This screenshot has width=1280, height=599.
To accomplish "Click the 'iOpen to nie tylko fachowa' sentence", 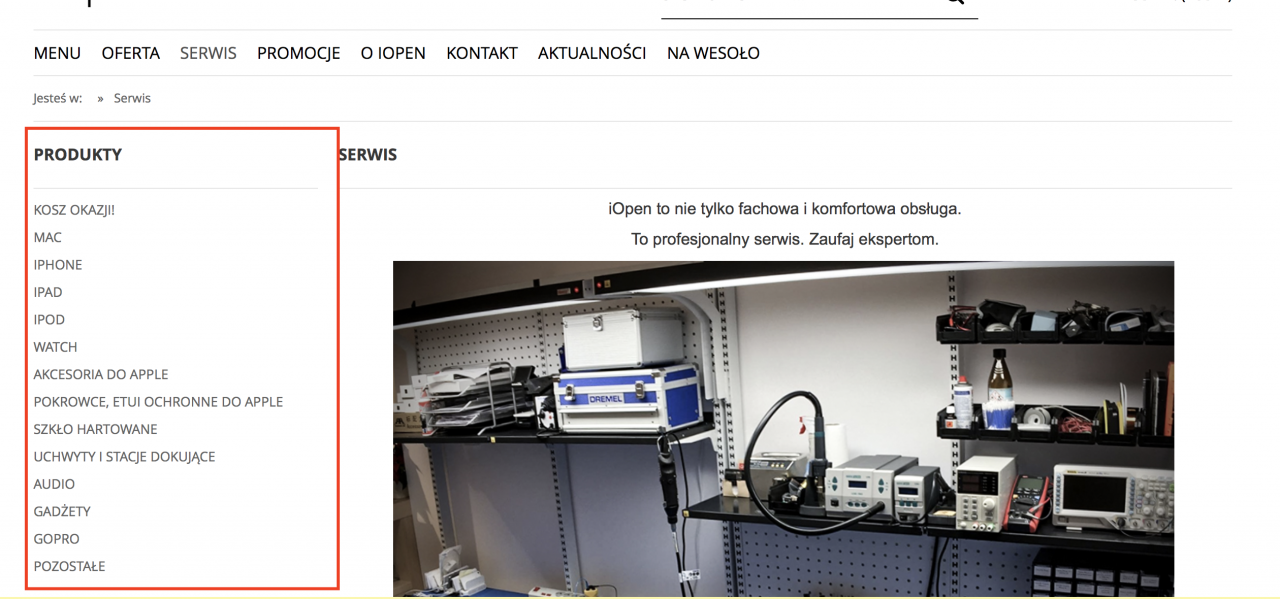I will [x=785, y=209].
